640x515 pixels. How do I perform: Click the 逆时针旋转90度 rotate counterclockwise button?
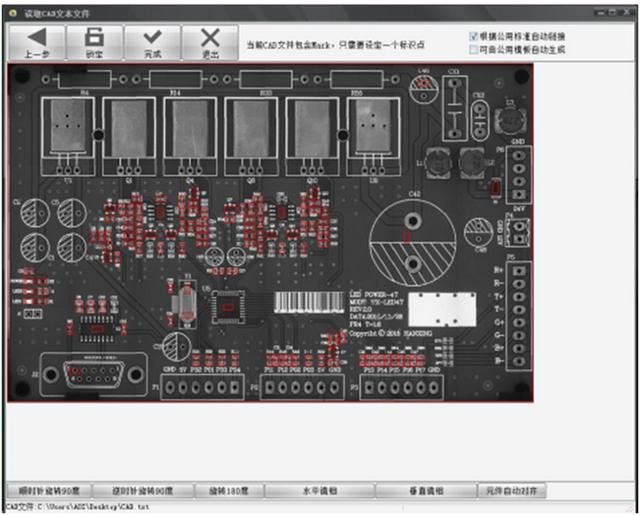(x=143, y=491)
